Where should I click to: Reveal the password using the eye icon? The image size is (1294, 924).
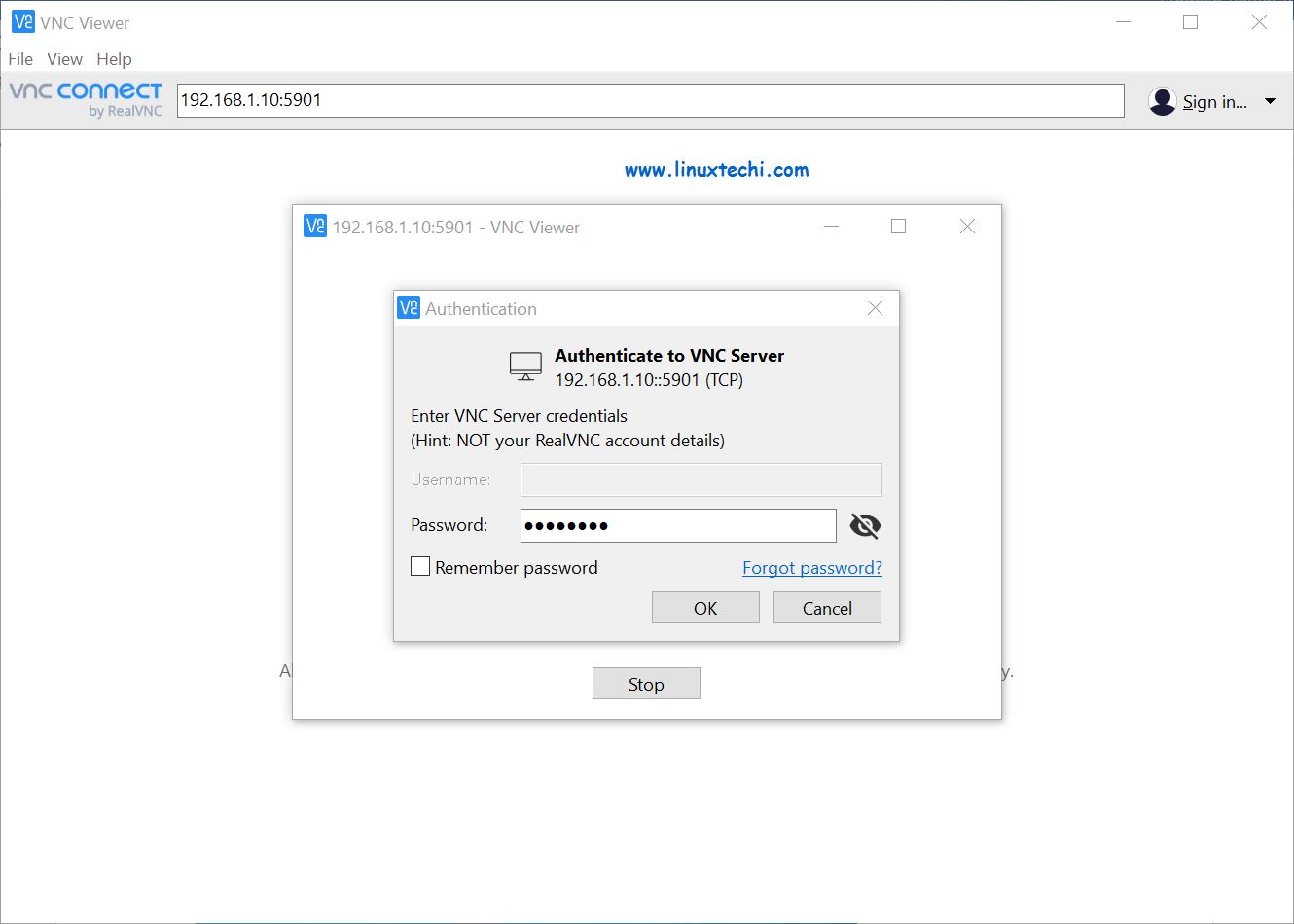point(864,525)
